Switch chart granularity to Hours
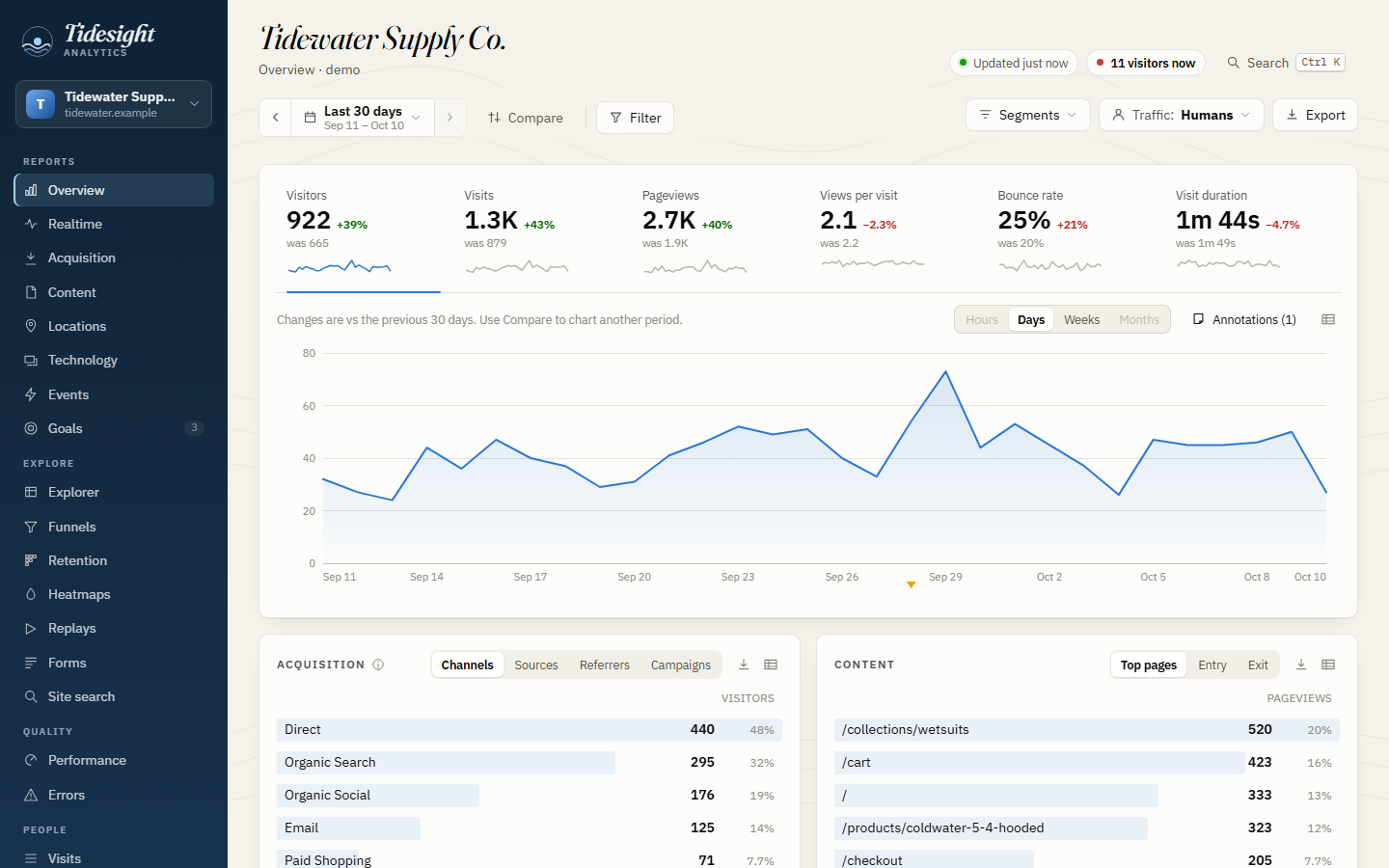1389x868 pixels. click(982, 319)
